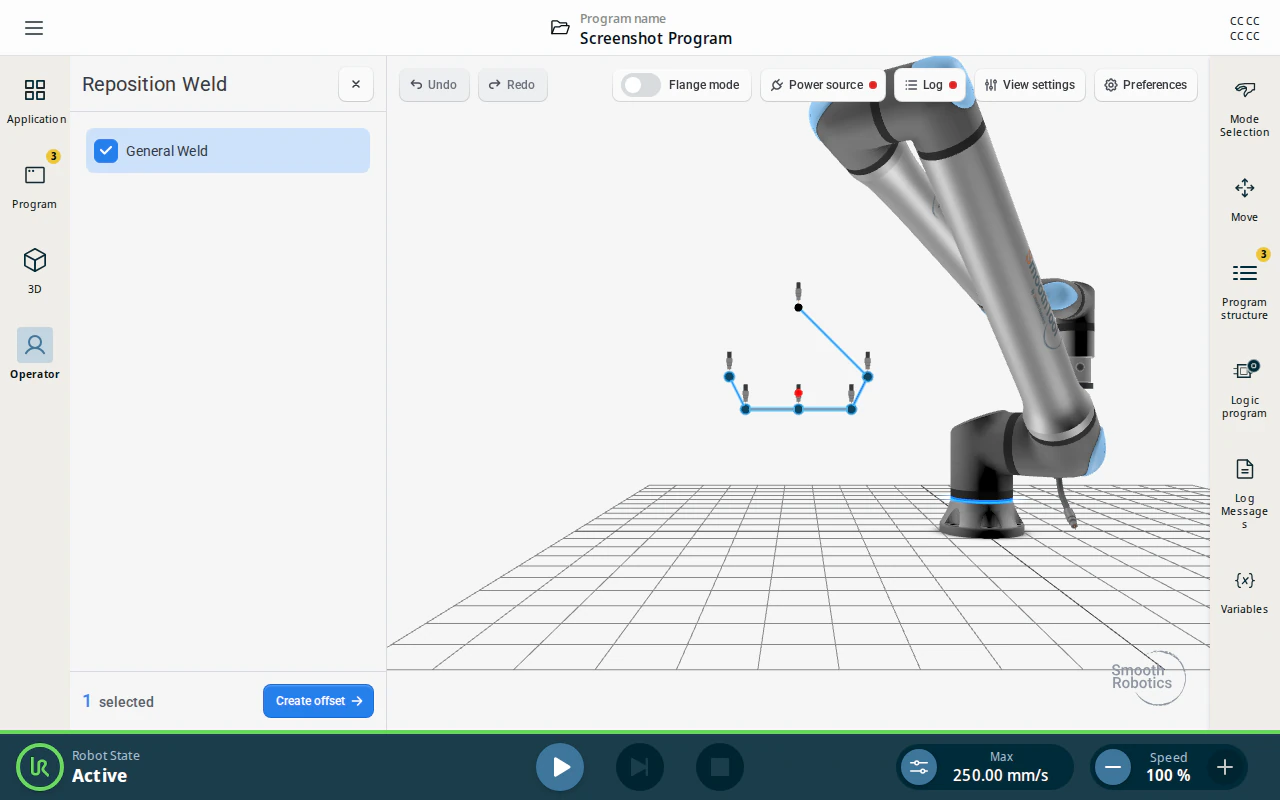This screenshot has height=800, width=1280.
Task: Click the Screenshot Program name text
Action: (656, 38)
